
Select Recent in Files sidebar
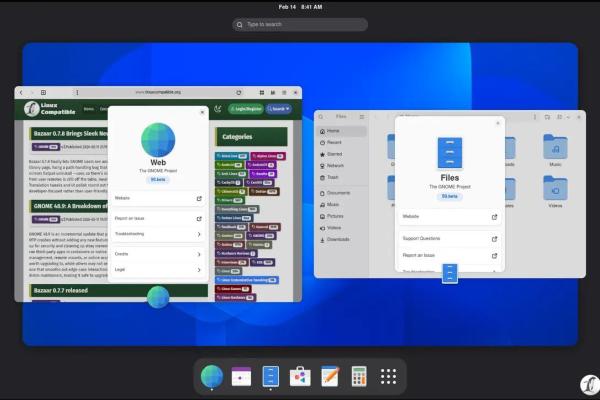(342, 142)
